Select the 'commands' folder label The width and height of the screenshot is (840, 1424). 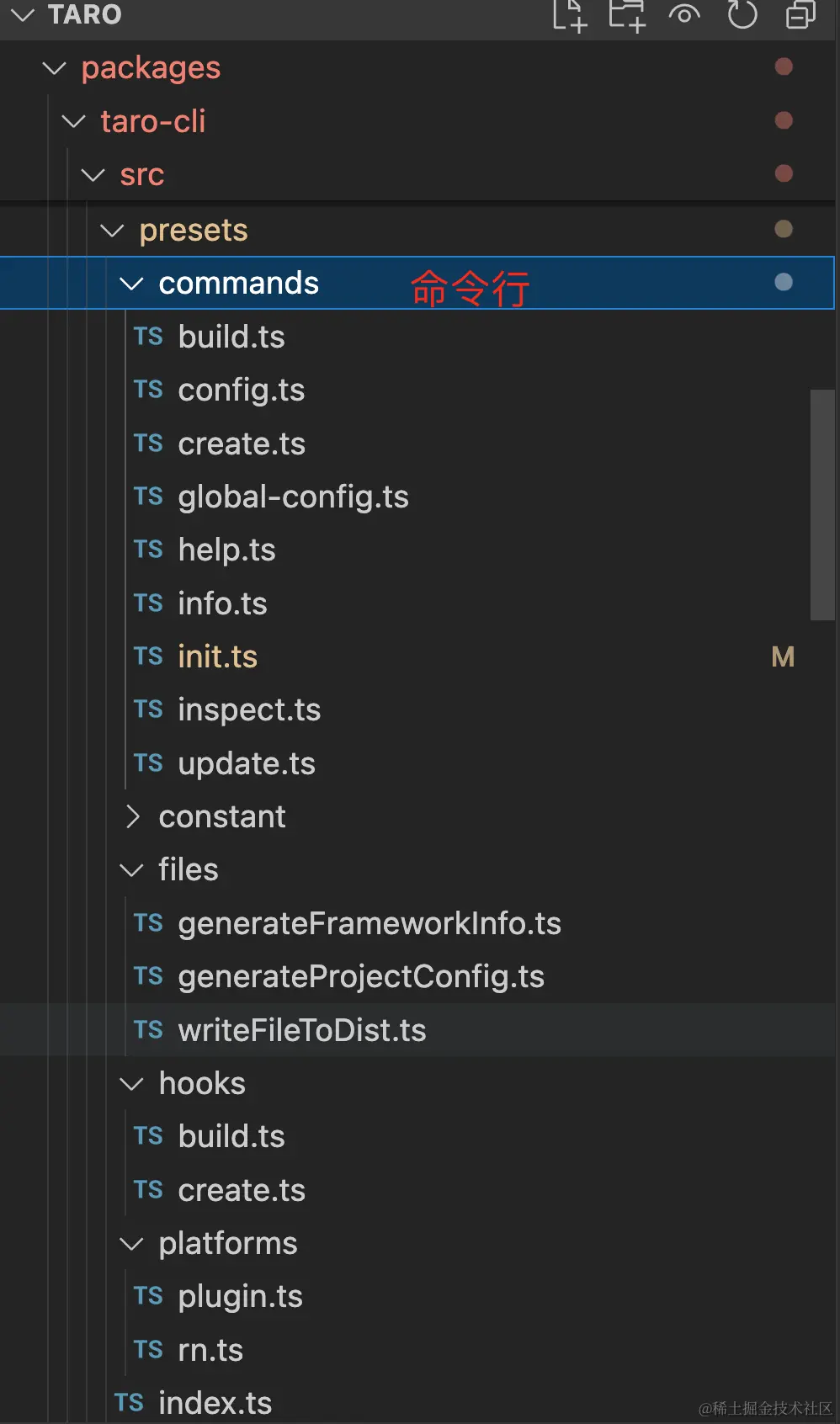click(x=239, y=284)
